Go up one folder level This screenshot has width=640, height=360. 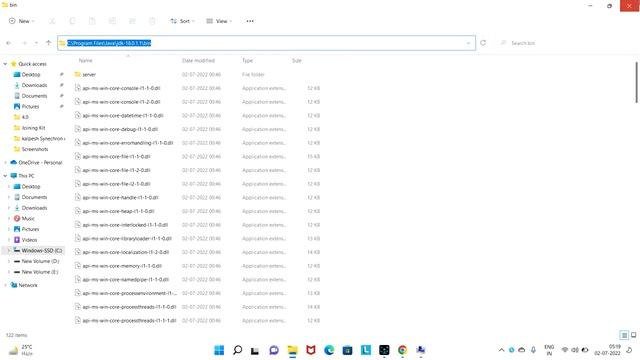(48, 43)
